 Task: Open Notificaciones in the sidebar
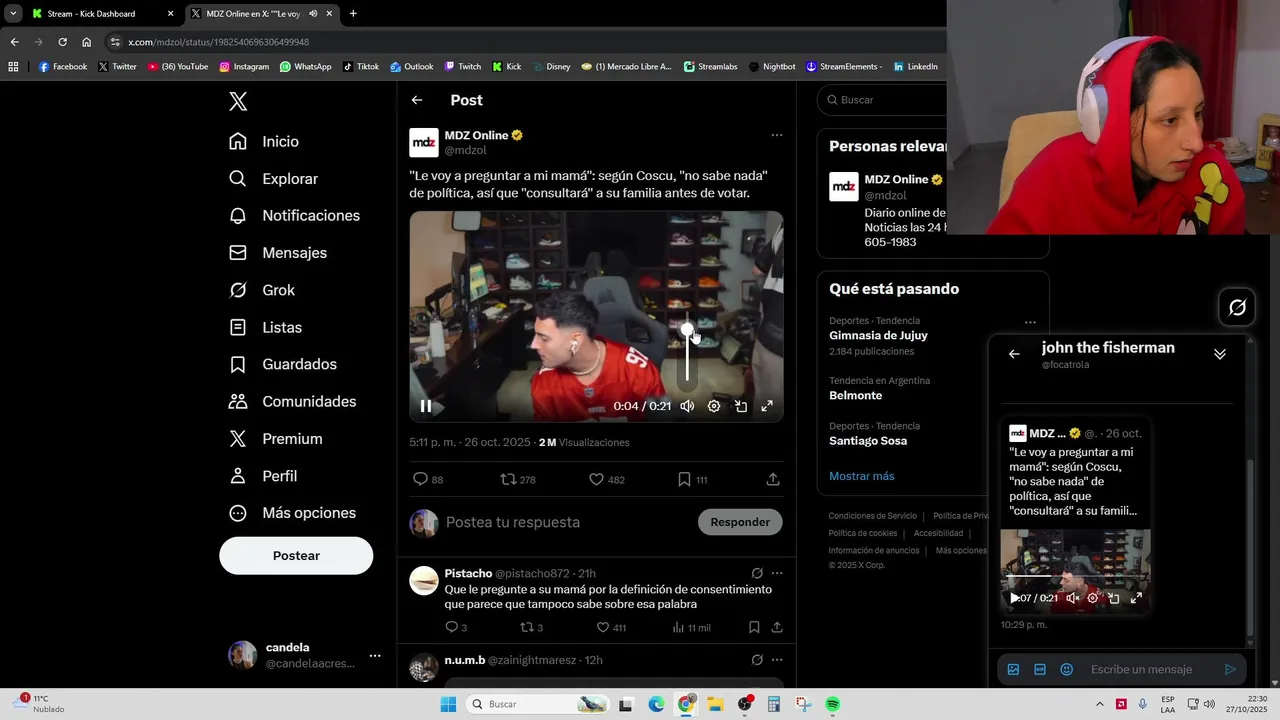coord(294,216)
